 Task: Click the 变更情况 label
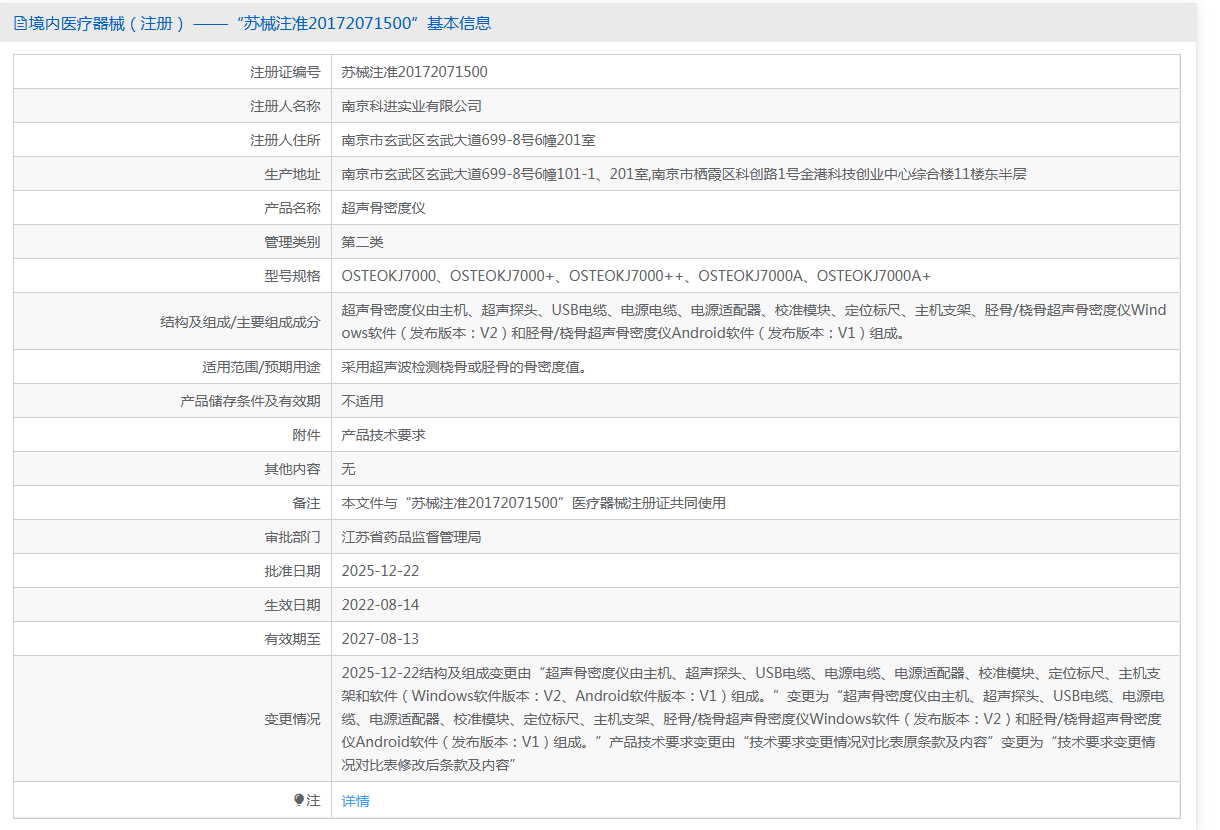pos(292,719)
